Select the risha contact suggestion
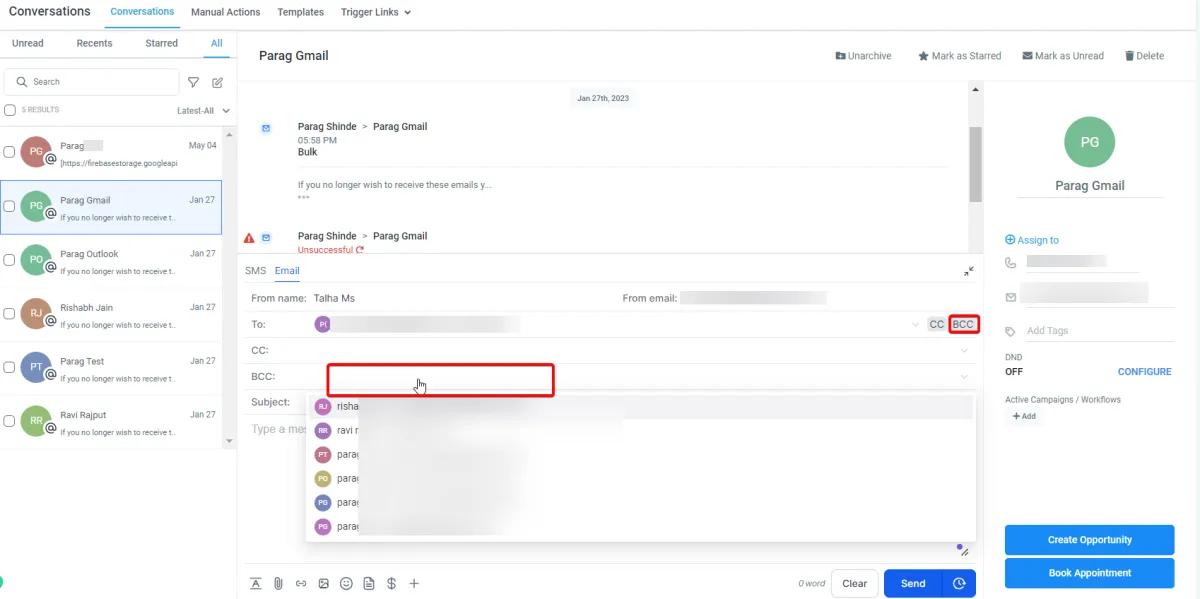Screen dimensions: 1200x599 click(640, 407)
